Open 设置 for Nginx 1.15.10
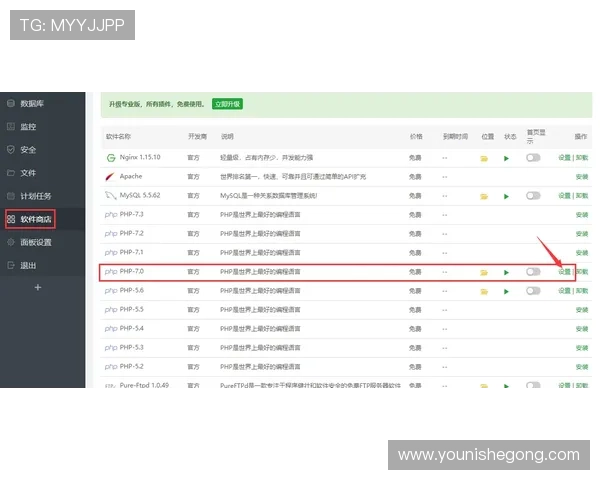 (564, 158)
